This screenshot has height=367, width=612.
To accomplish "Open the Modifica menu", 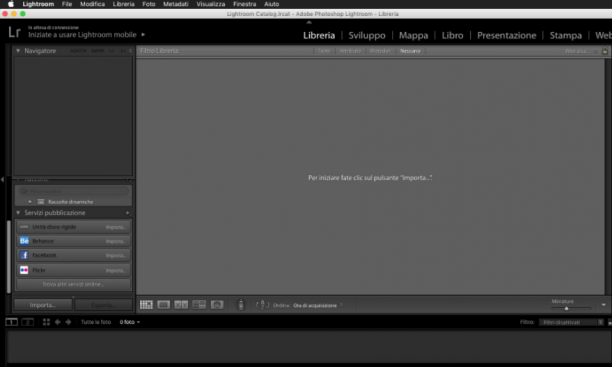I will [93, 4].
